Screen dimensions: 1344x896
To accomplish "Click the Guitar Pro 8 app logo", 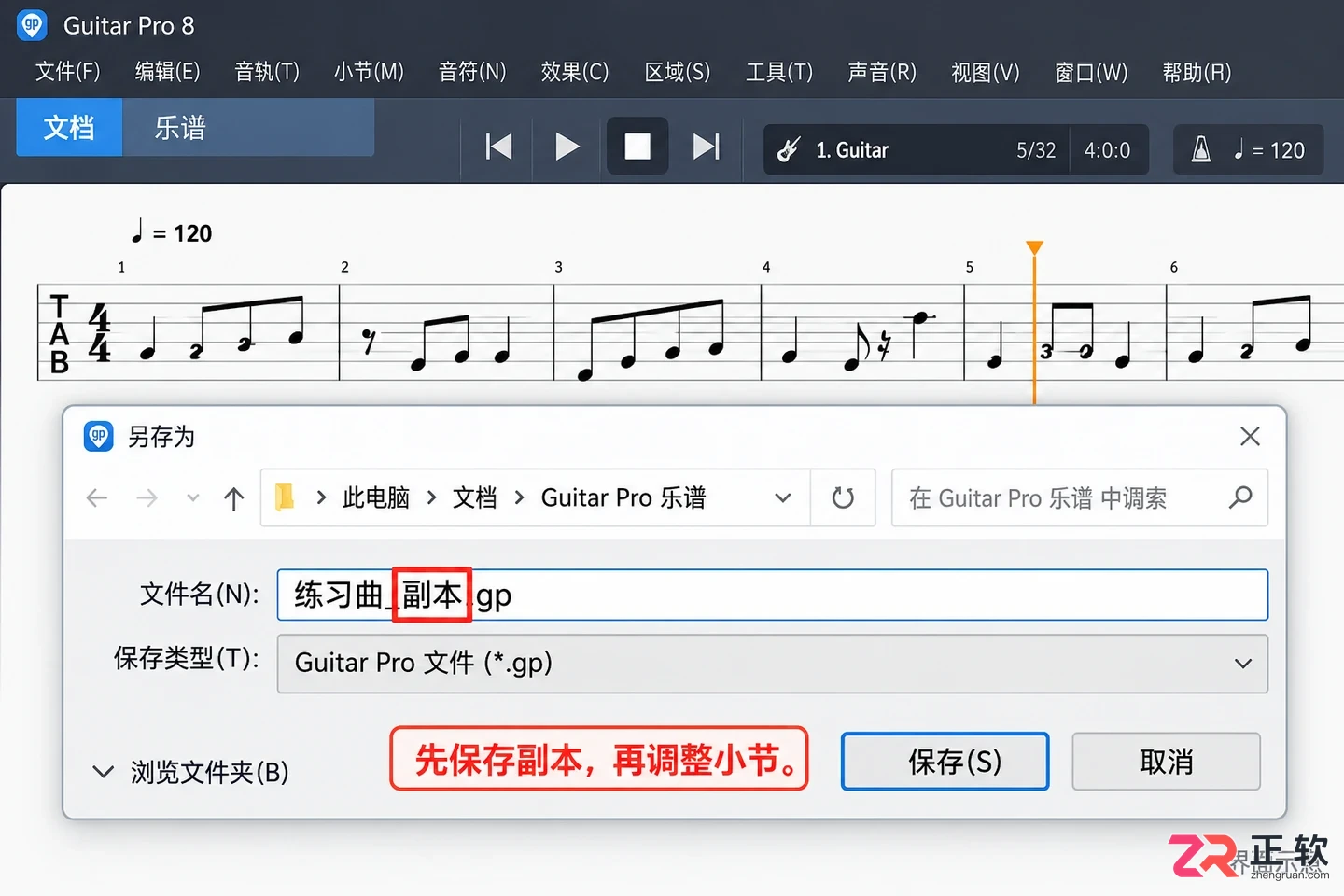I will pos(32,25).
